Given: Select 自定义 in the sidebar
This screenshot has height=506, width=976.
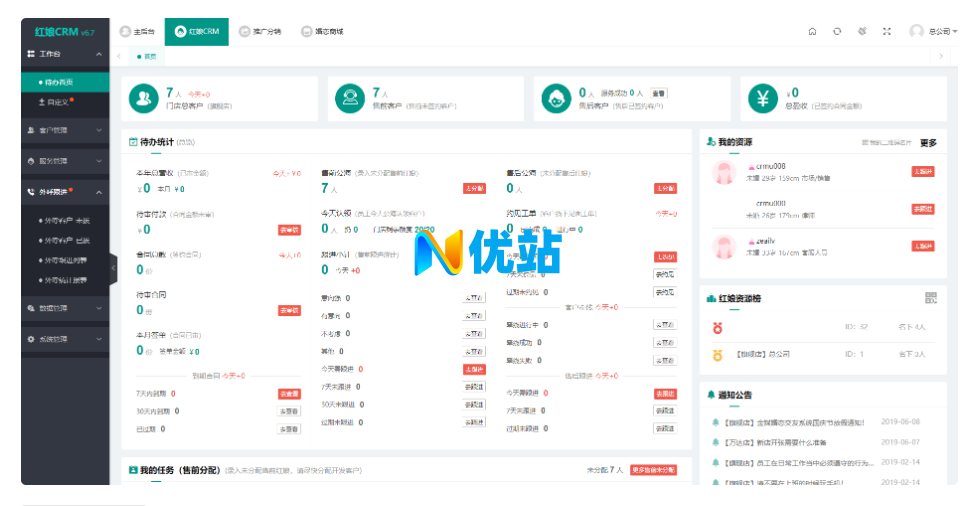Looking at the screenshot, I should click(x=56, y=102).
